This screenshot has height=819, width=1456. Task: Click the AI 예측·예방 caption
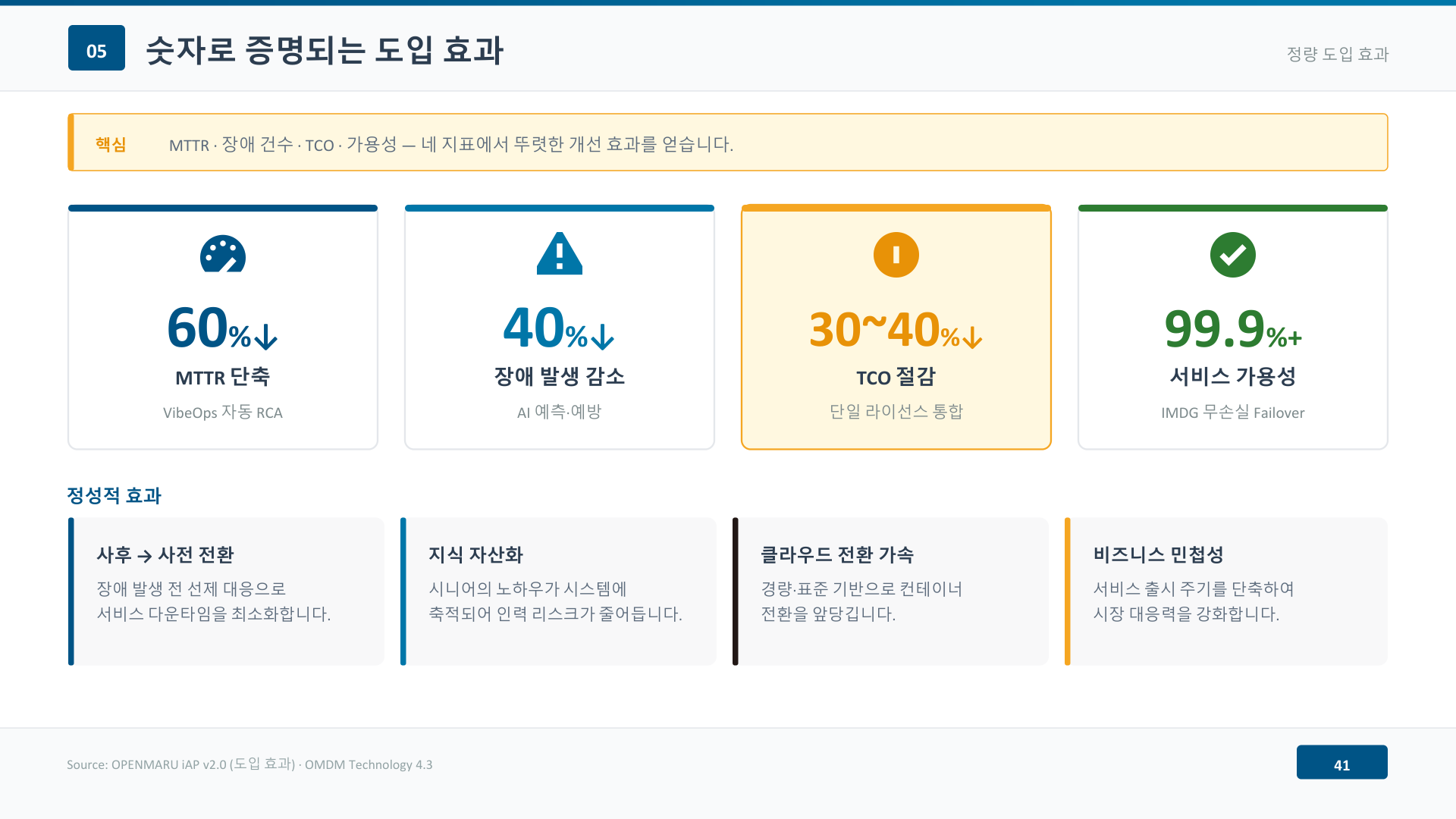(x=560, y=412)
